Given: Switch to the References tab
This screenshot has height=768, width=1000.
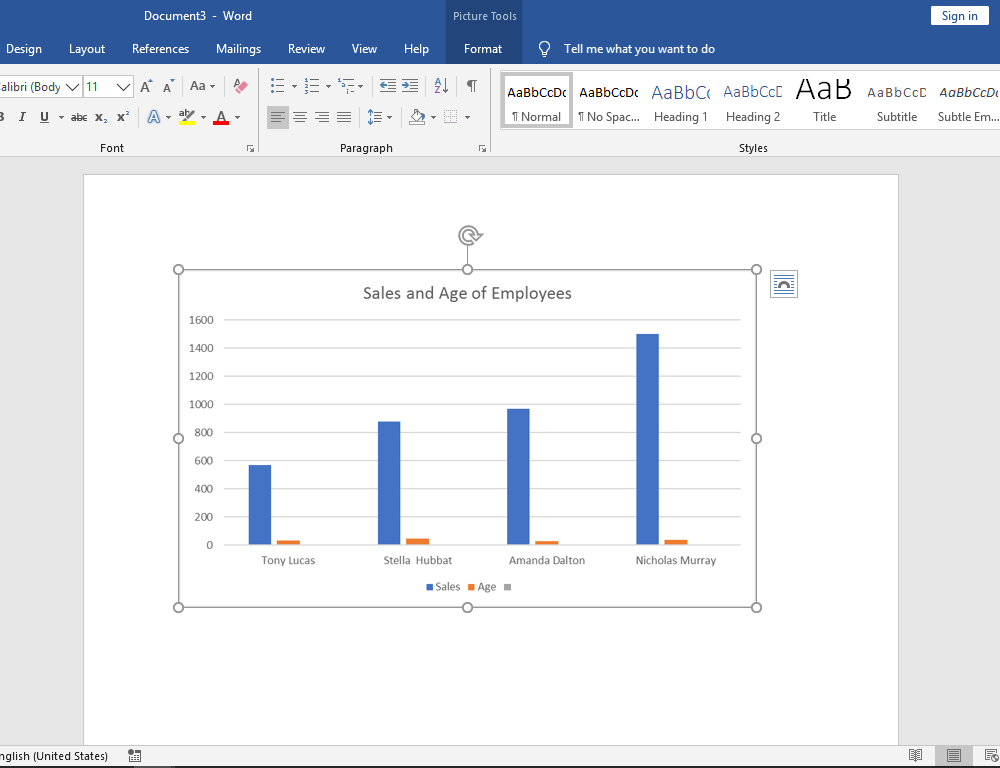Looking at the screenshot, I should (160, 49).
